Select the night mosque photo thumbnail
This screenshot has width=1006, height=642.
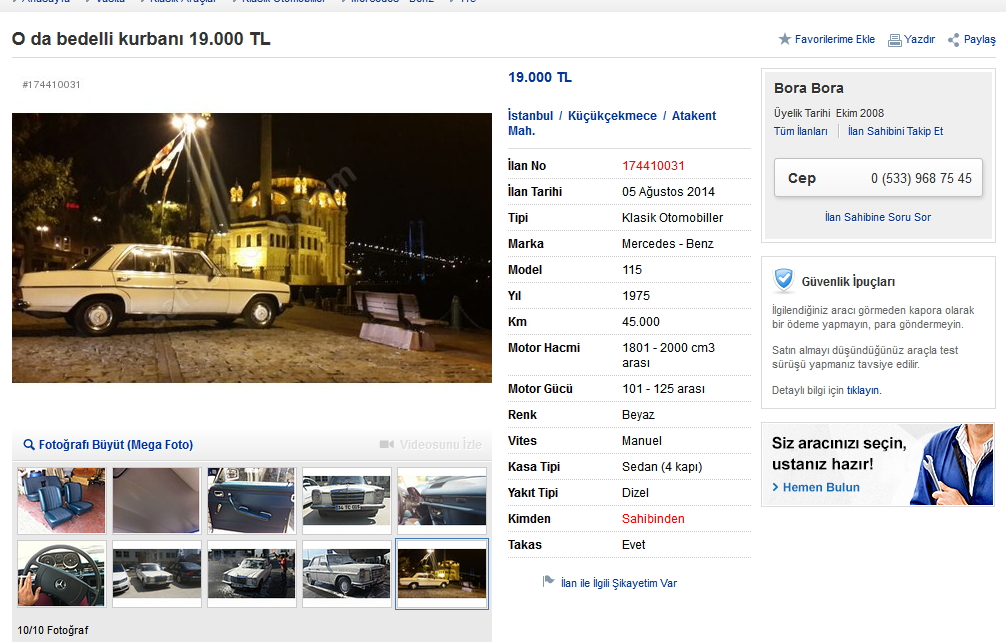(441, 573)
